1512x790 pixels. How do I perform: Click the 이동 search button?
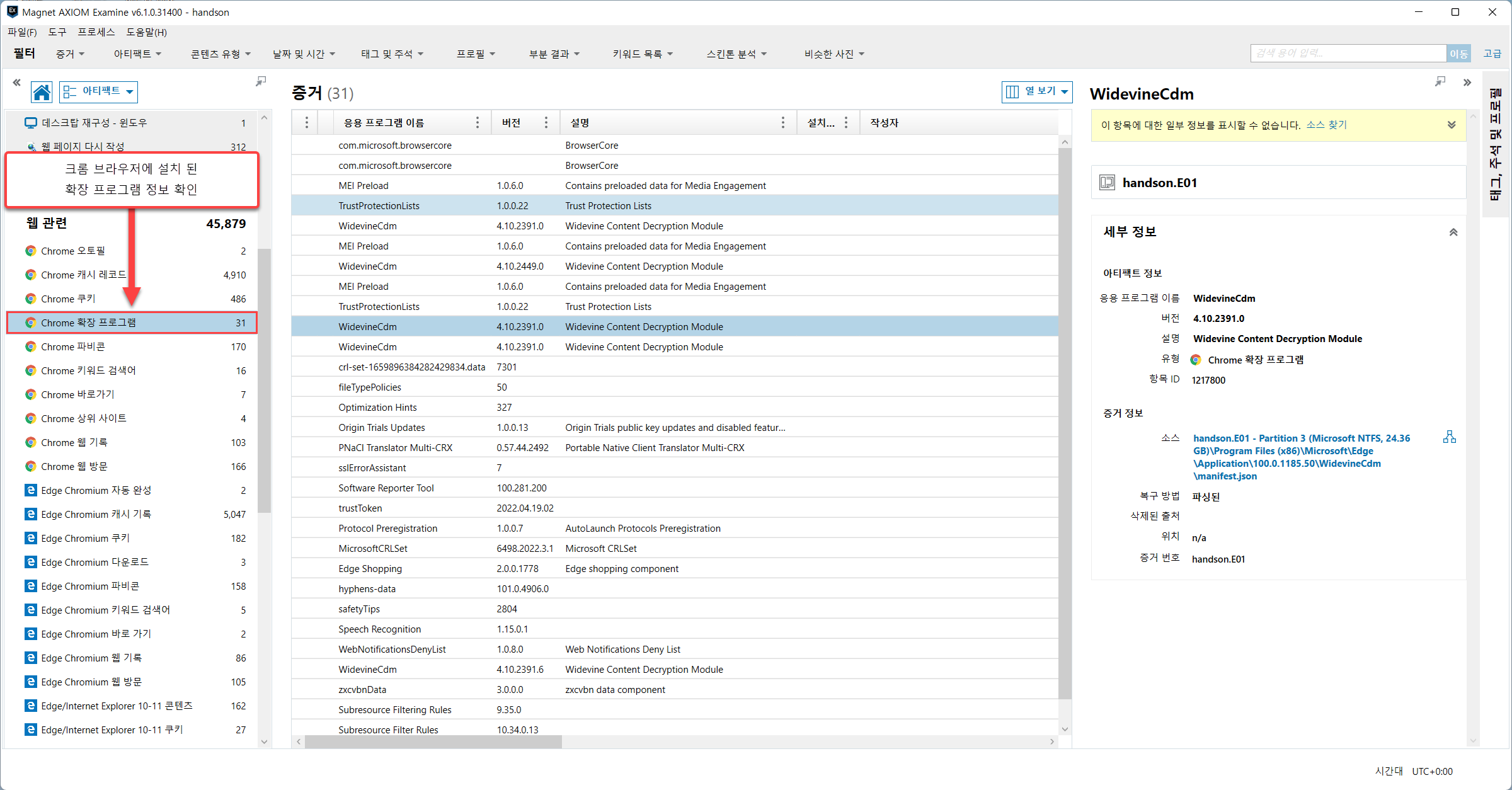[x=1458, y=54]
